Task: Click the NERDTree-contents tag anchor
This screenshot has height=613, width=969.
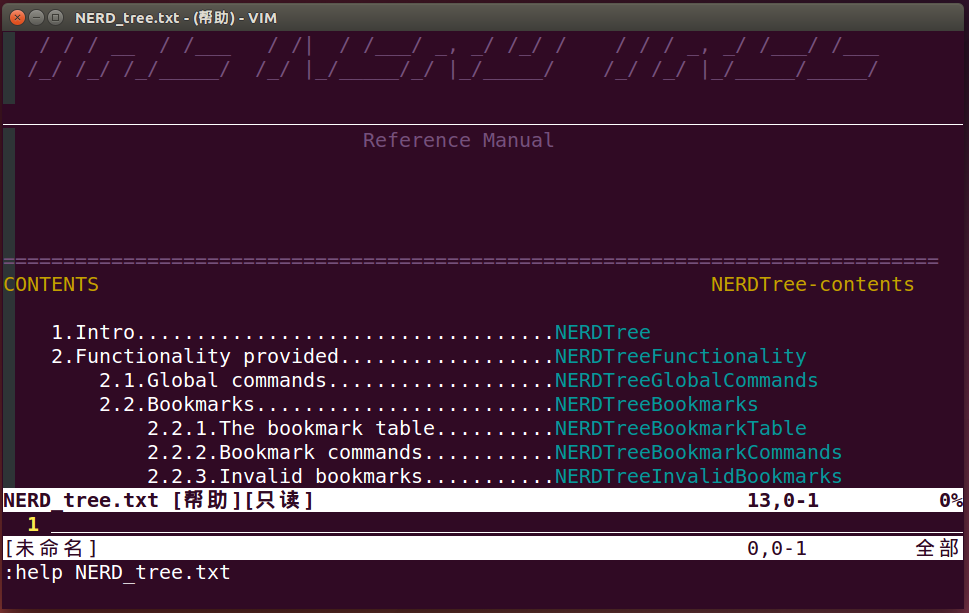Action: tap(812, 284)
